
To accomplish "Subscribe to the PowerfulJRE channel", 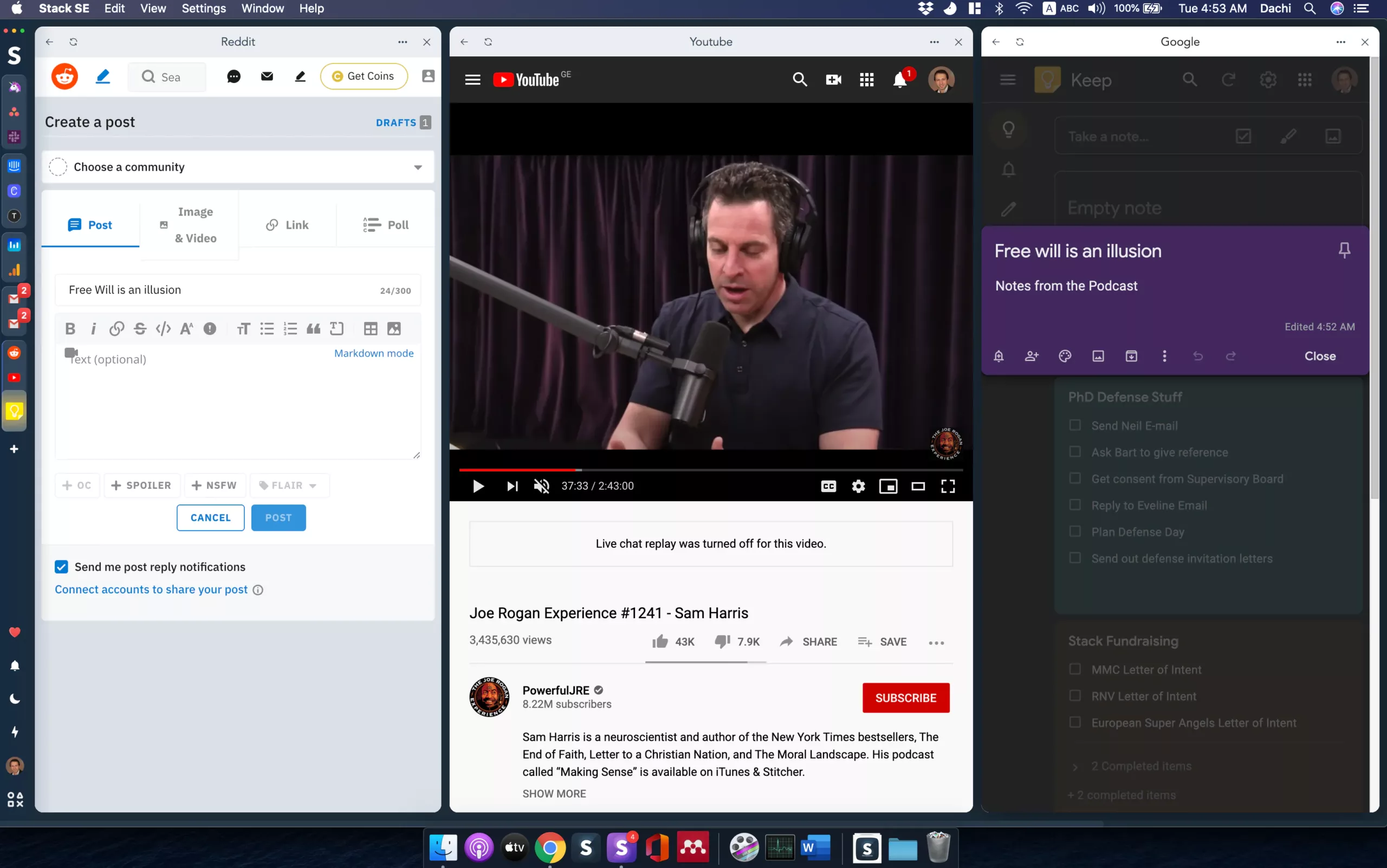I will 905,697.
